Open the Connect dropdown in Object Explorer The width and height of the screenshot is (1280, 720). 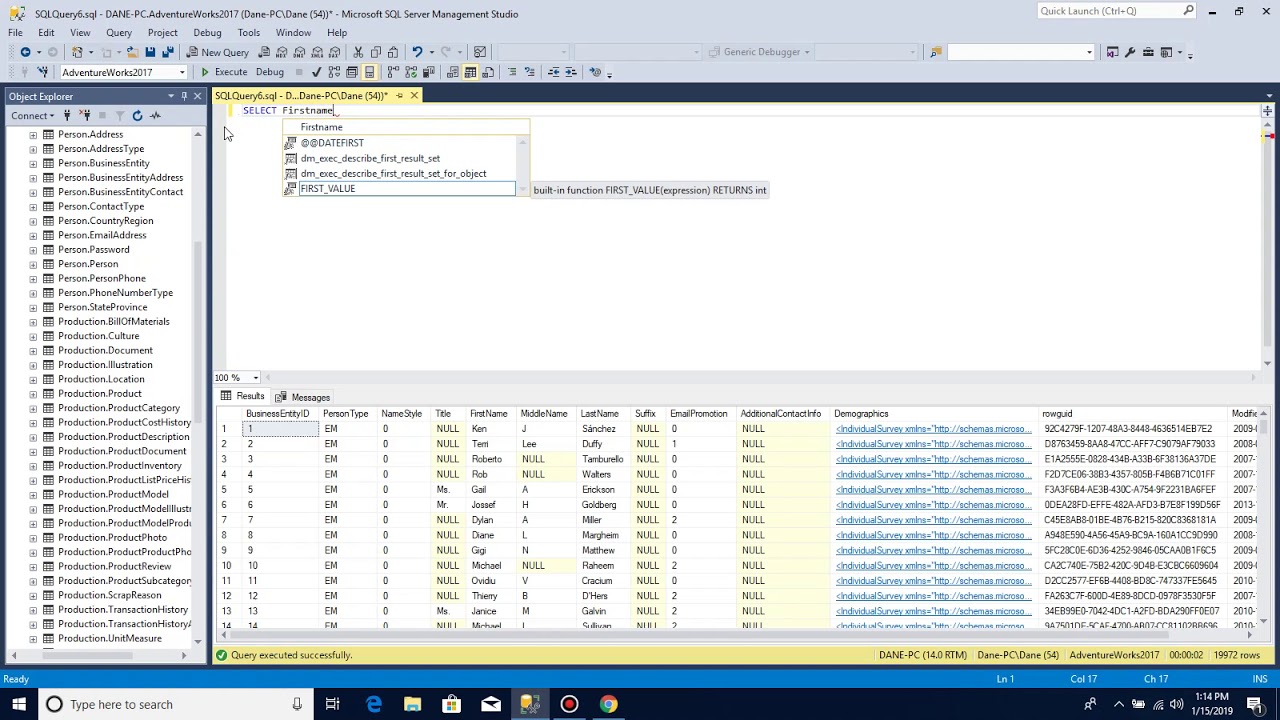point(33,116)
